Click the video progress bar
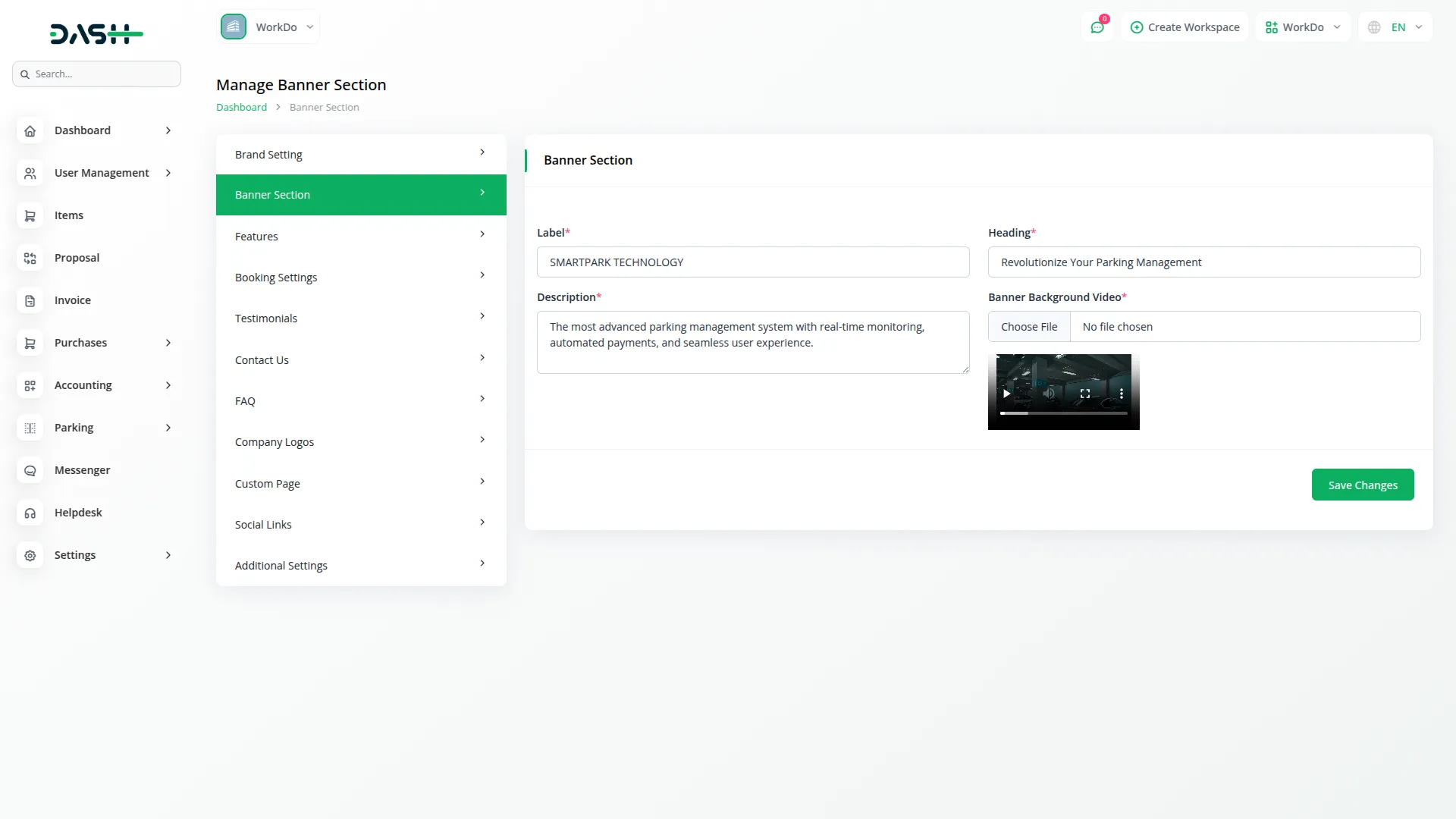 click(x=1063, y=413)
